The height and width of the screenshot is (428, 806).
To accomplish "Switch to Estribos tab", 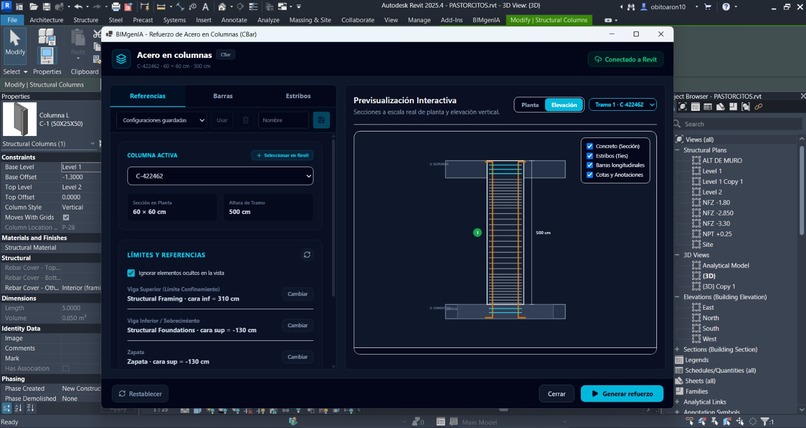I will 298,96.
